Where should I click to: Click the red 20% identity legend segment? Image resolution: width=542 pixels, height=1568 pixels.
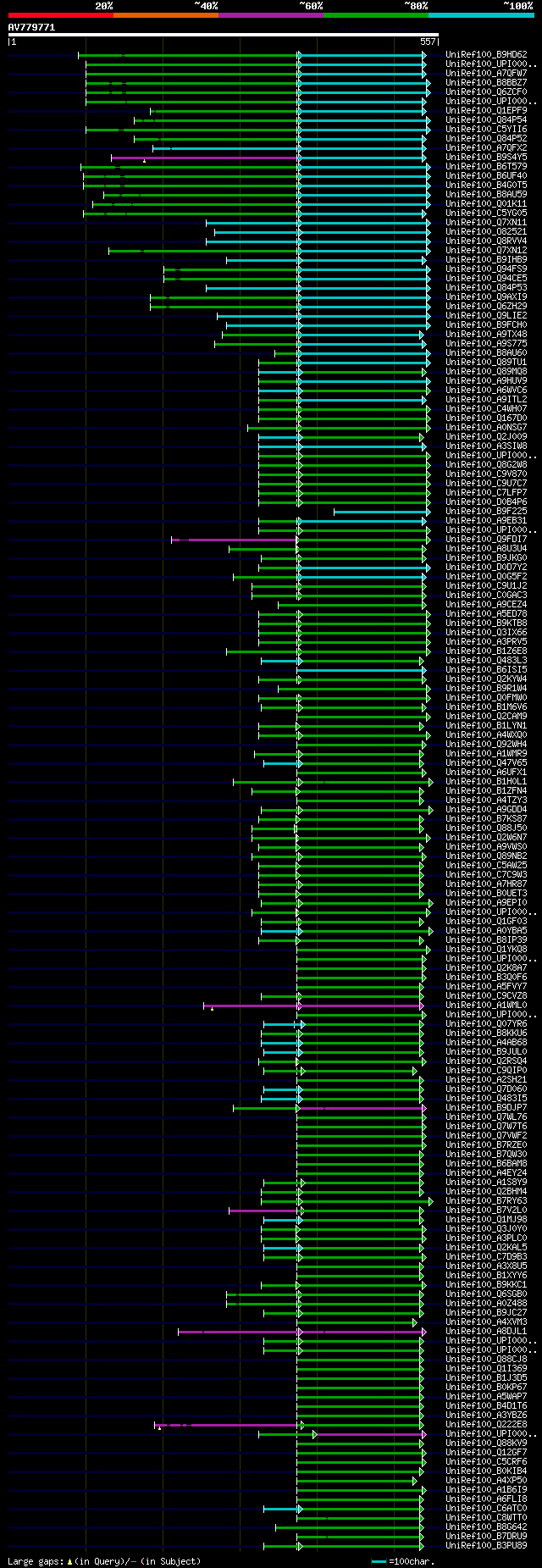click(61, 15)
